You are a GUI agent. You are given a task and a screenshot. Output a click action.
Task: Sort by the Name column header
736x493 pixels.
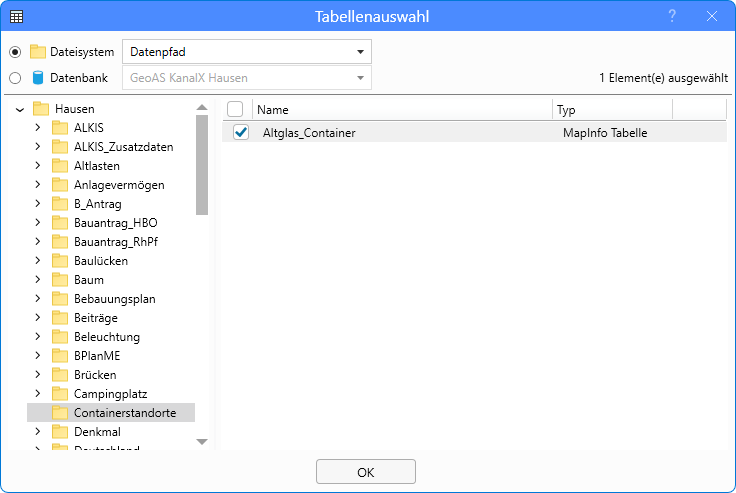pos(400,110)
